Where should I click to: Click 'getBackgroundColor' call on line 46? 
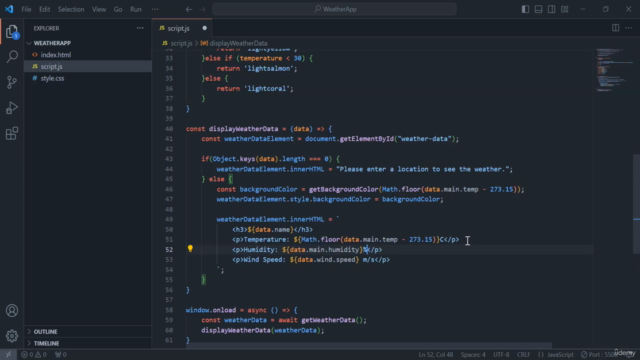click(x=344, y=189)
